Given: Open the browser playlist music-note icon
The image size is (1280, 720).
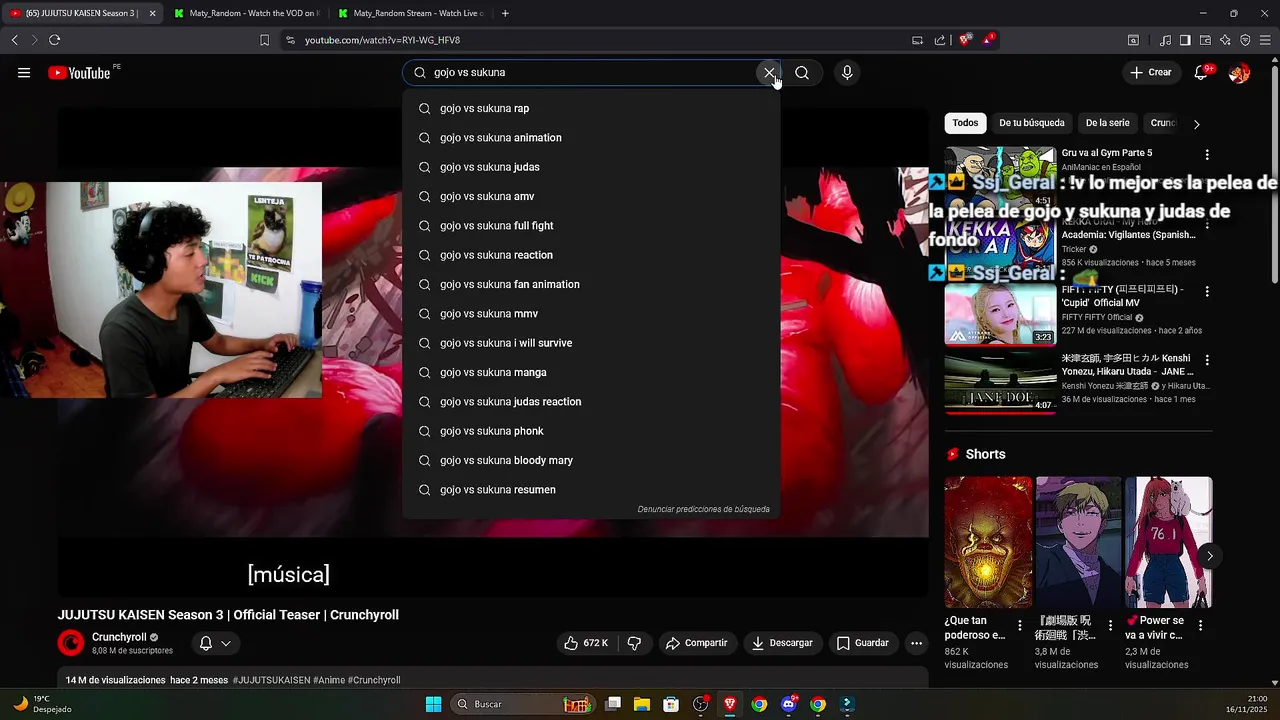Looking at the screenshot, I should (1165, 40).
